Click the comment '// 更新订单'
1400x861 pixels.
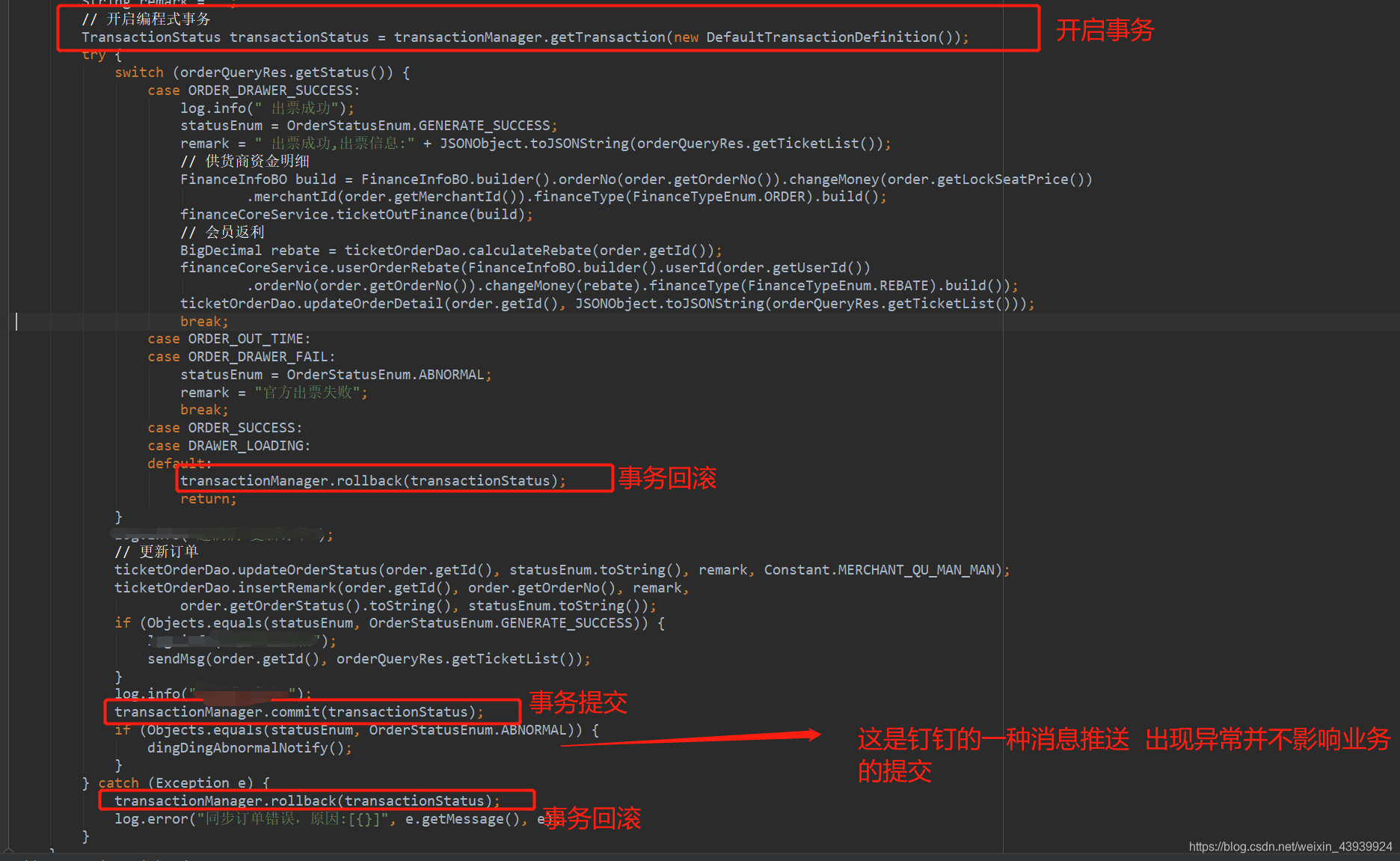tap(156, 553)
